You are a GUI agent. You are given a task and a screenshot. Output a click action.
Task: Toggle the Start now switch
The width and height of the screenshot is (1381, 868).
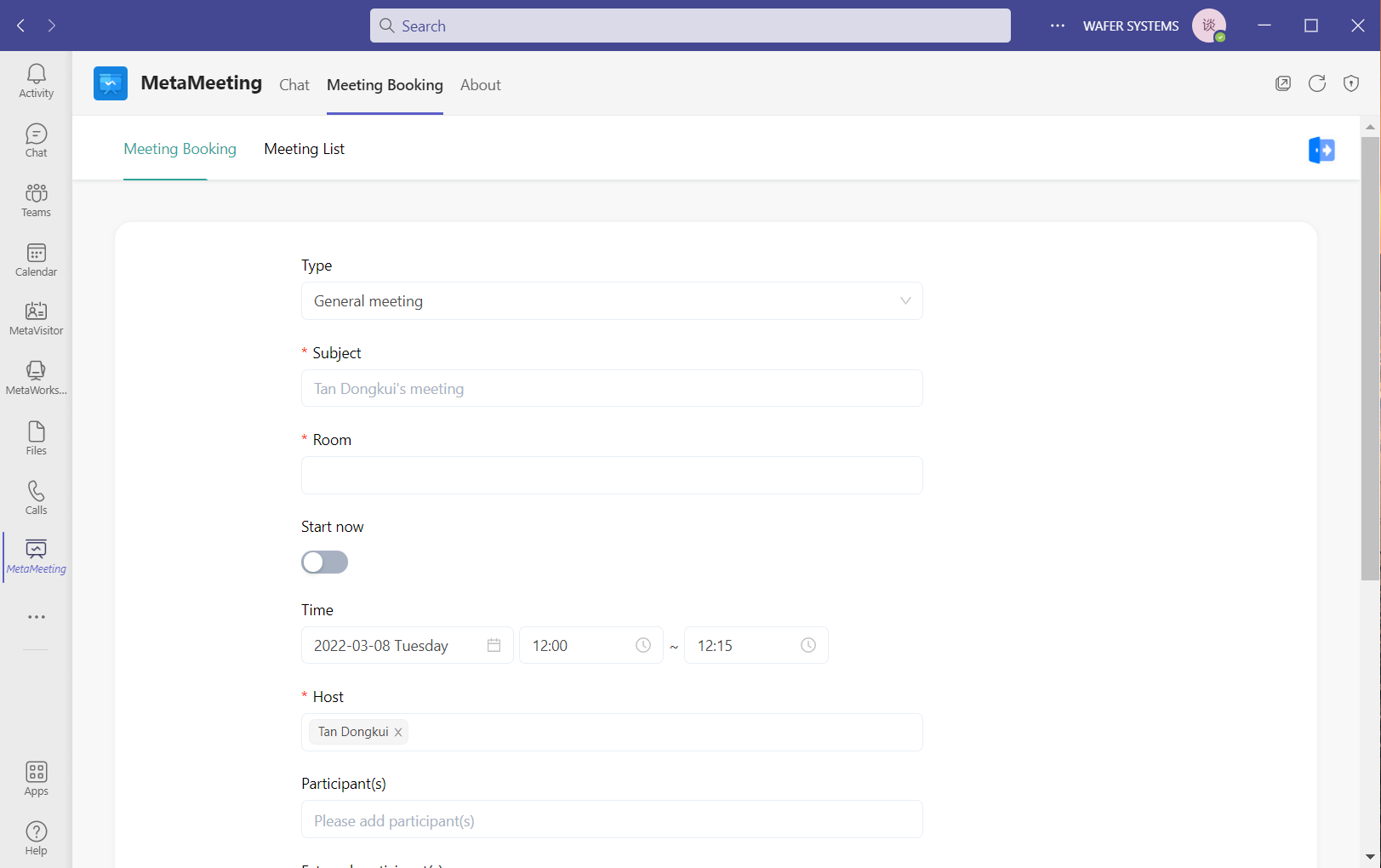click(324, 562)
